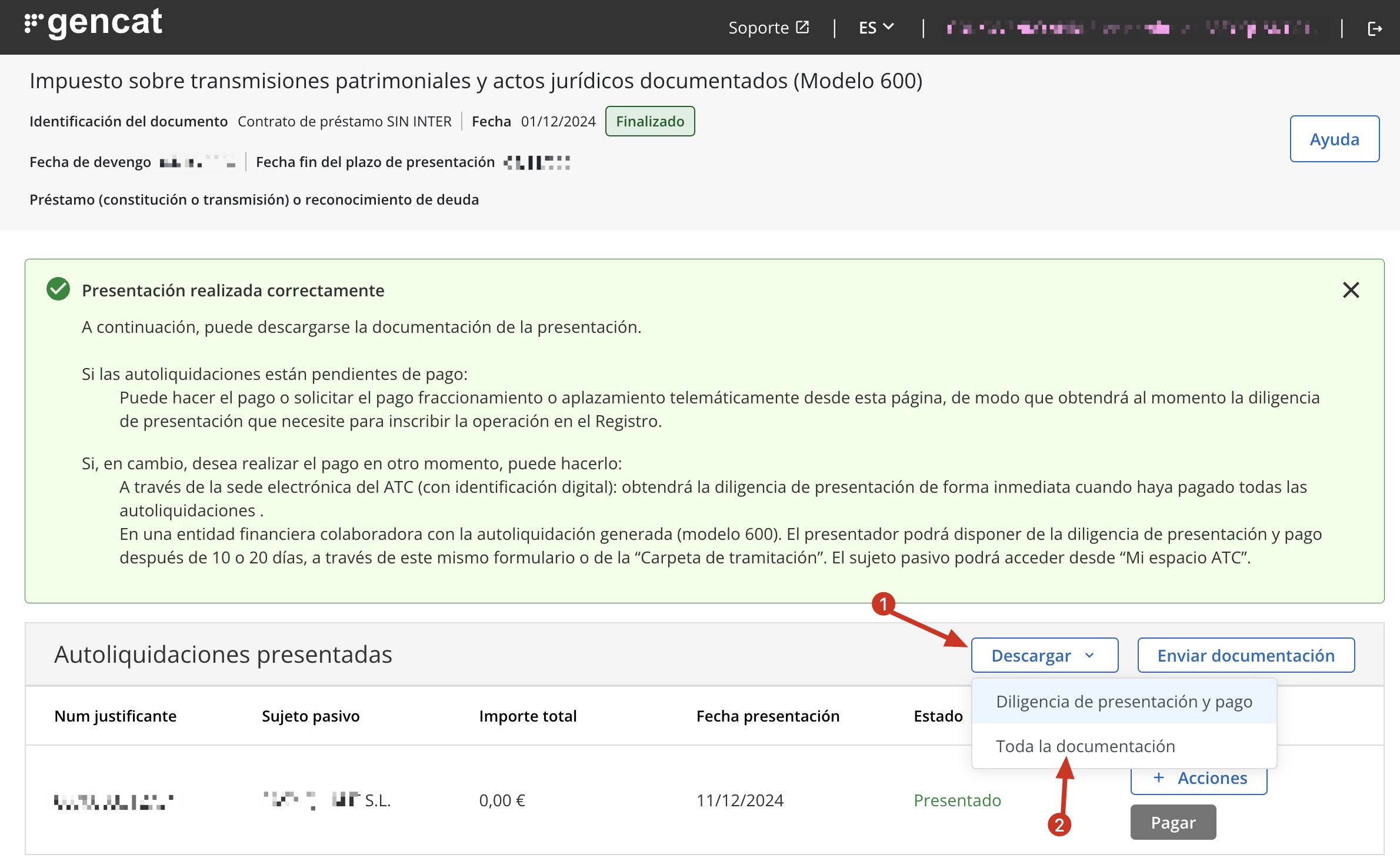Image resolution: width=1400 pixels, height=868 pixels.
Task: Click the Num justificante column header
Action: pyautogui.click(x=115, y=716)
